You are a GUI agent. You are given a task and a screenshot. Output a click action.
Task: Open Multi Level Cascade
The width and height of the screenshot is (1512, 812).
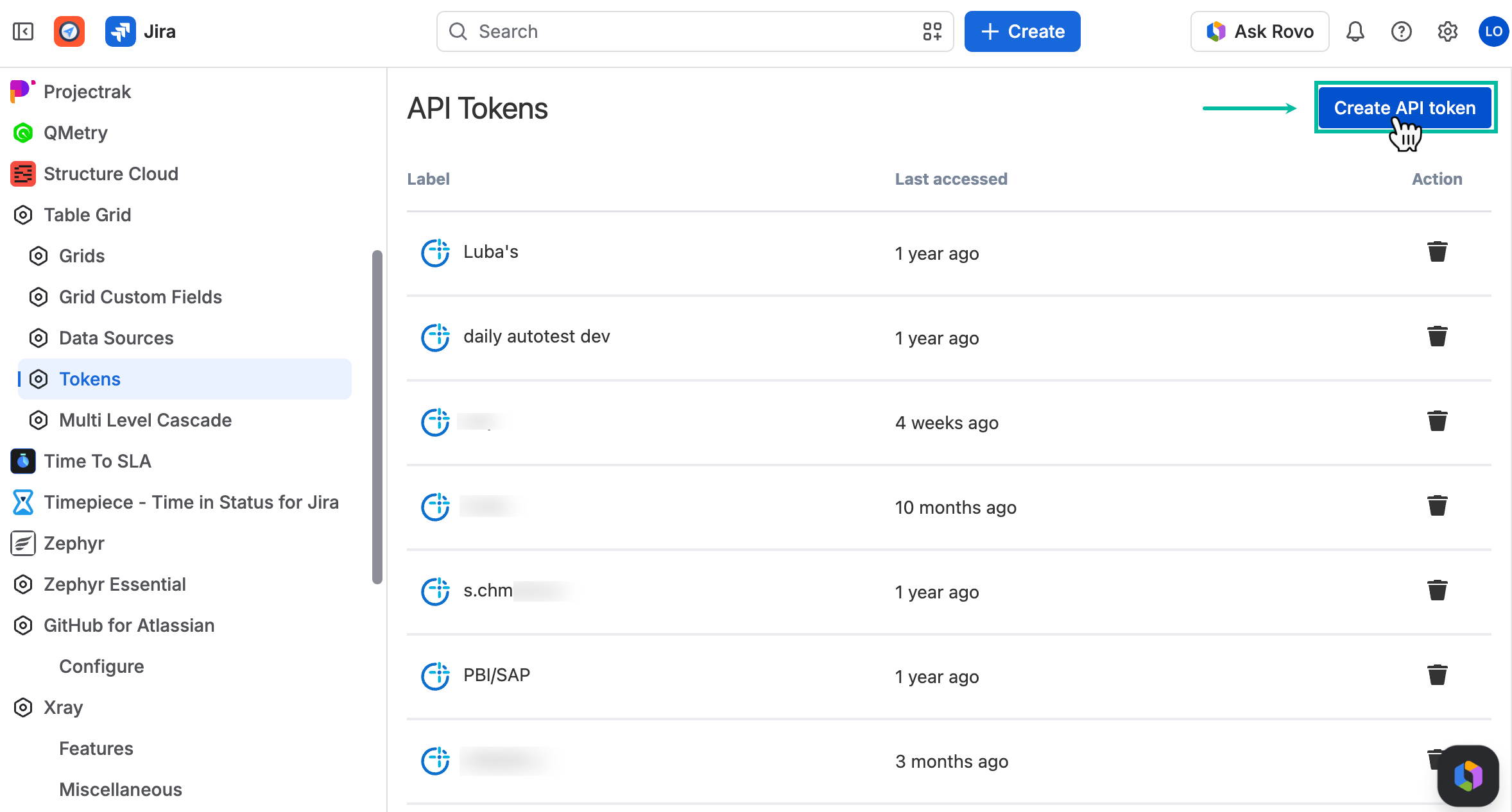point(145,420)
